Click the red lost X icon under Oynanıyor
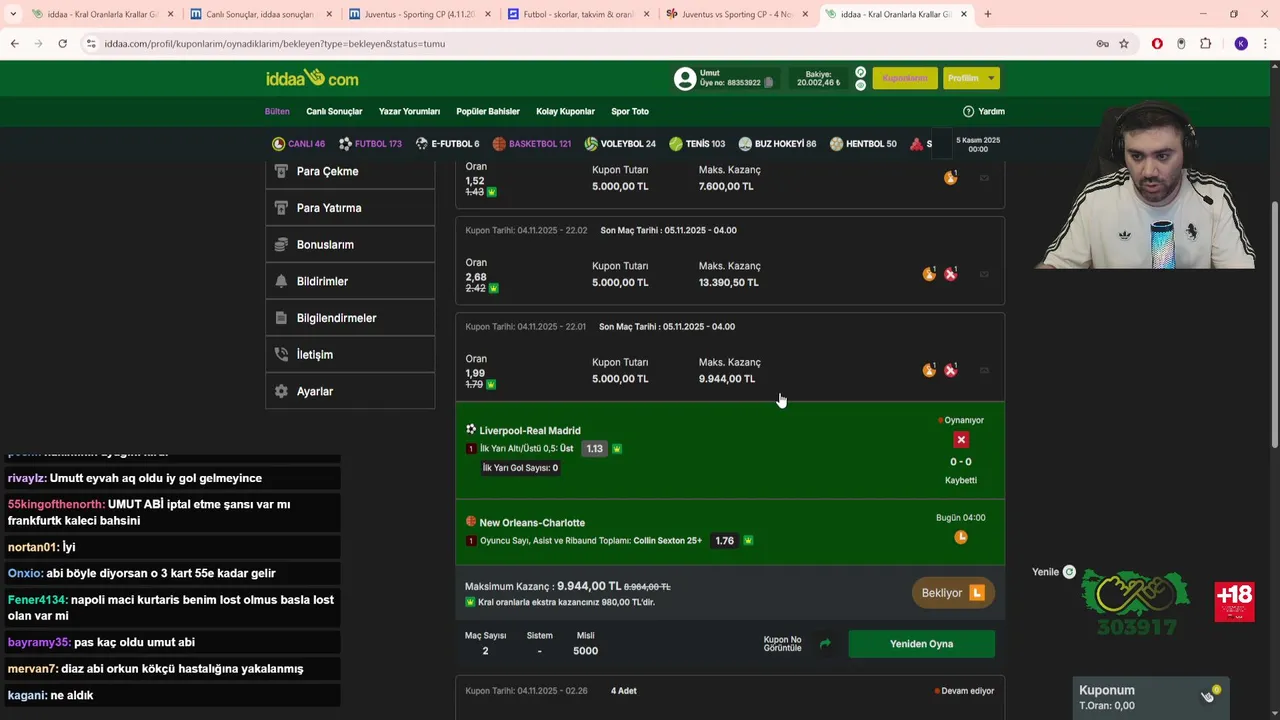1280x720 pixels. pos(961,440)
